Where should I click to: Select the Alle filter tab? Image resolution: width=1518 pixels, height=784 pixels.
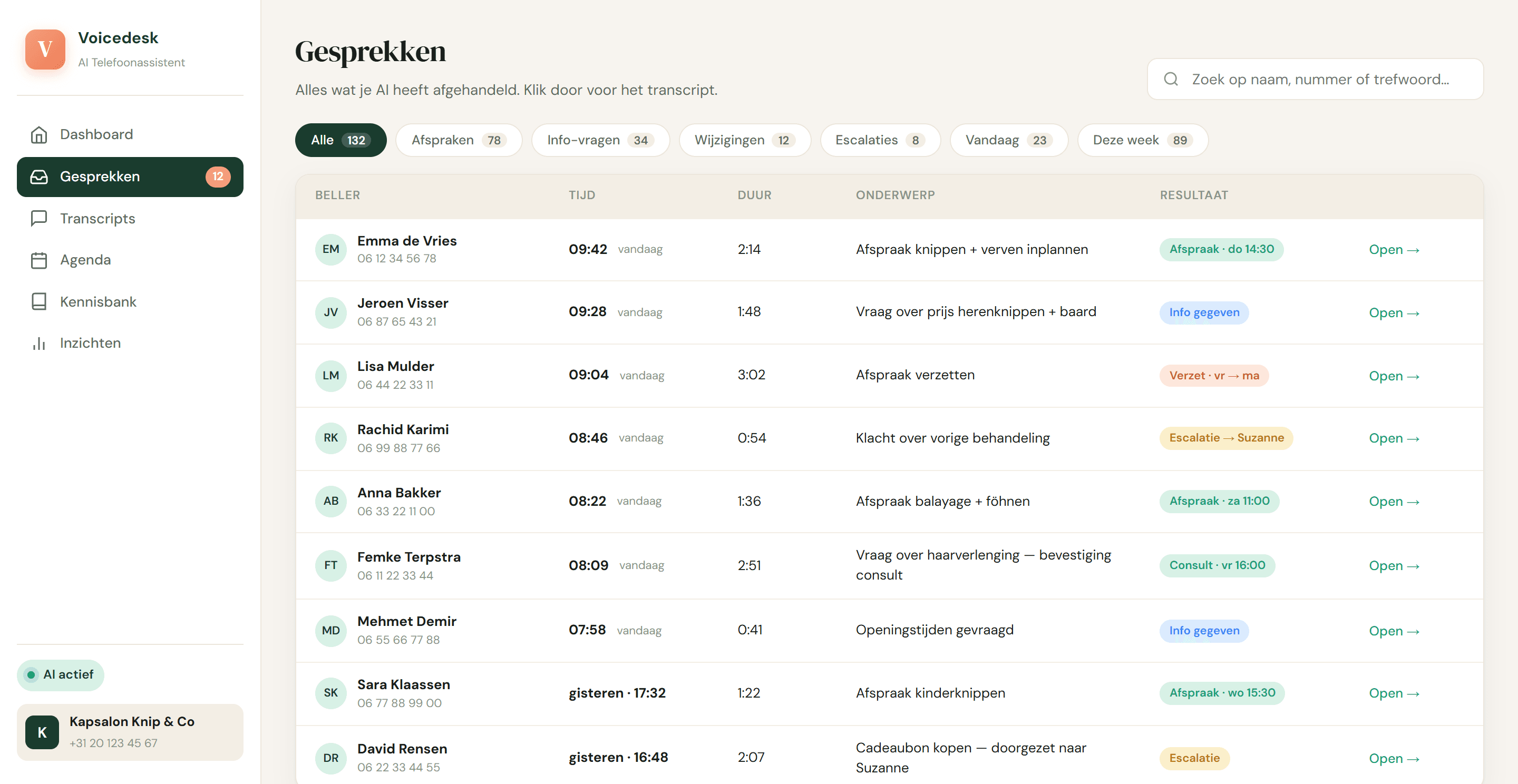tap(340, 140)
